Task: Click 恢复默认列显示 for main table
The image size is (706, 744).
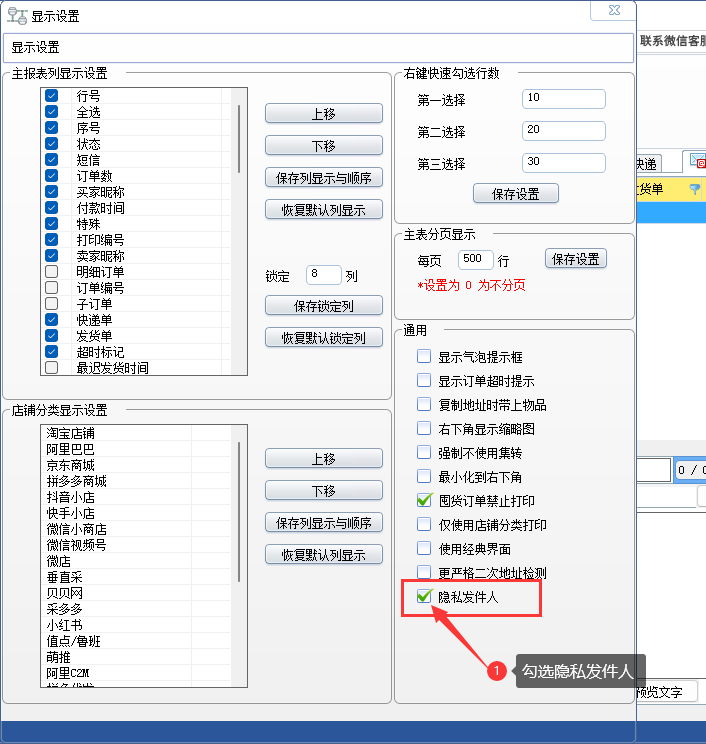Action: (x=324, y=209)
